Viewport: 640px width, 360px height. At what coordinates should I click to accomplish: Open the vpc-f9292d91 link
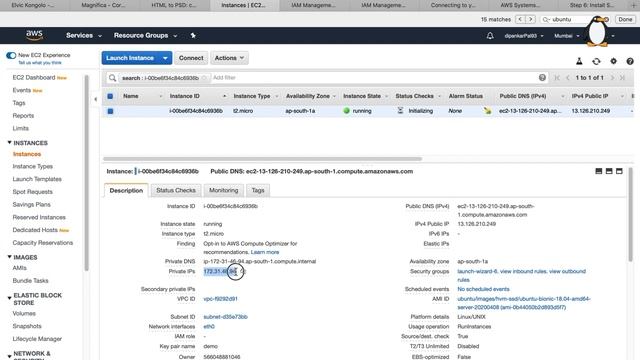click(x=220, y=299)
